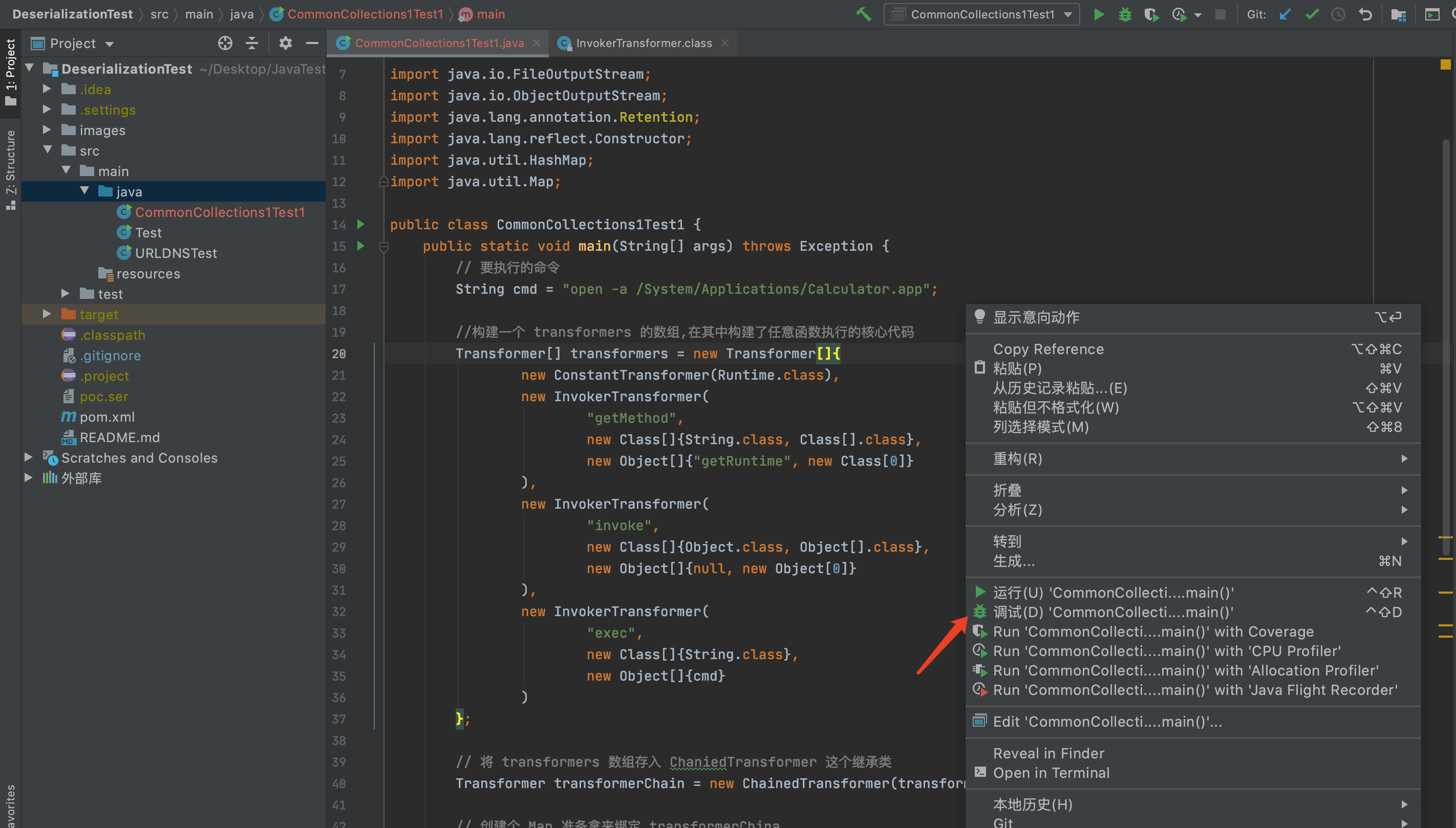Viewport: 1456px width, 828px height.
Task: Expand Scratches and Consoles
Action: (29, 457)
